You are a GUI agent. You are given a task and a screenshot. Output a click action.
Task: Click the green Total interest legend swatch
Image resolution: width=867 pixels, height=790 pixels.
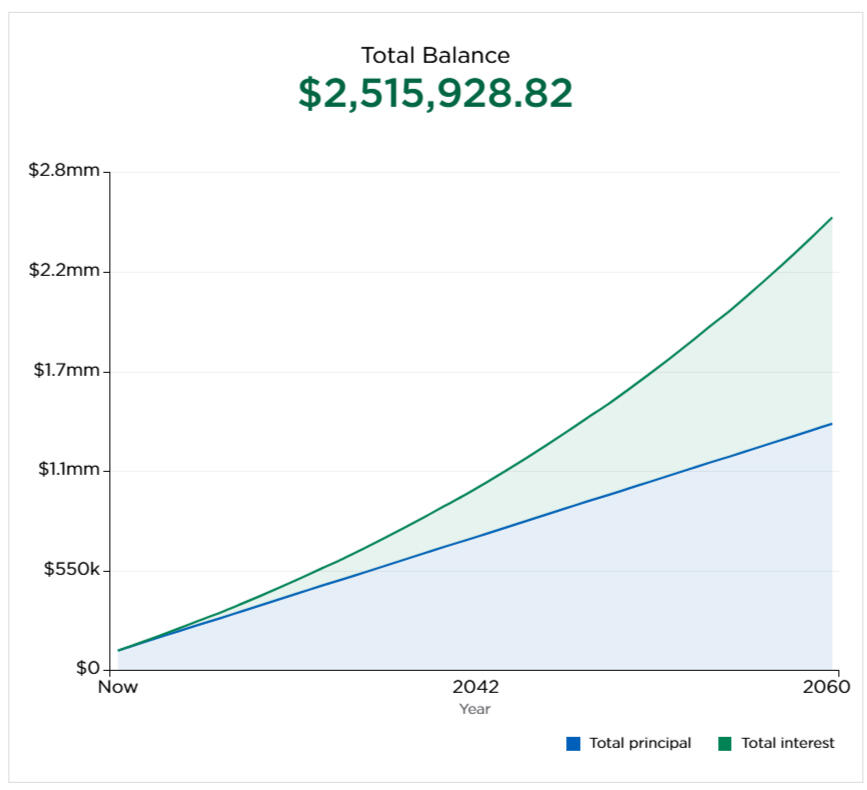725,743
